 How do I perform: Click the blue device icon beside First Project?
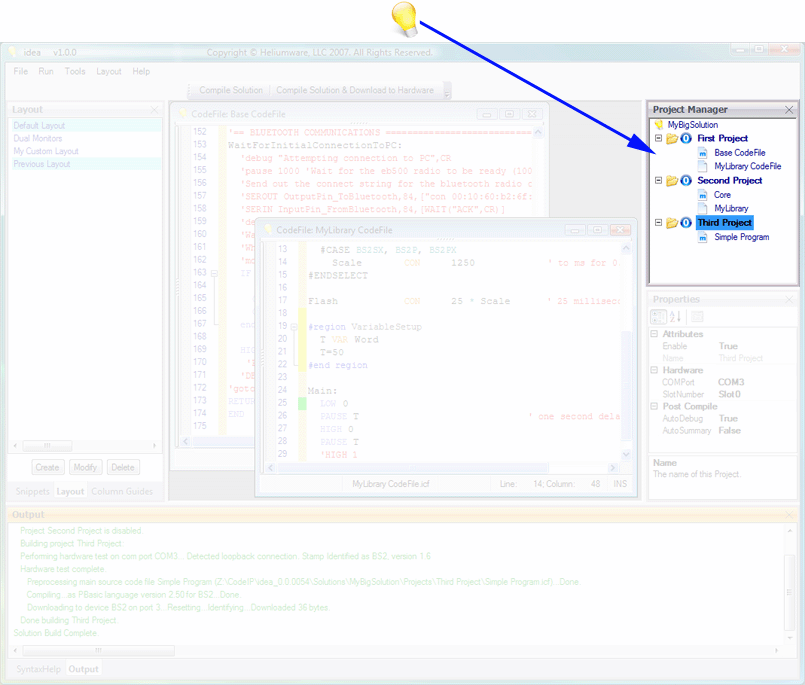pos(686,138)
